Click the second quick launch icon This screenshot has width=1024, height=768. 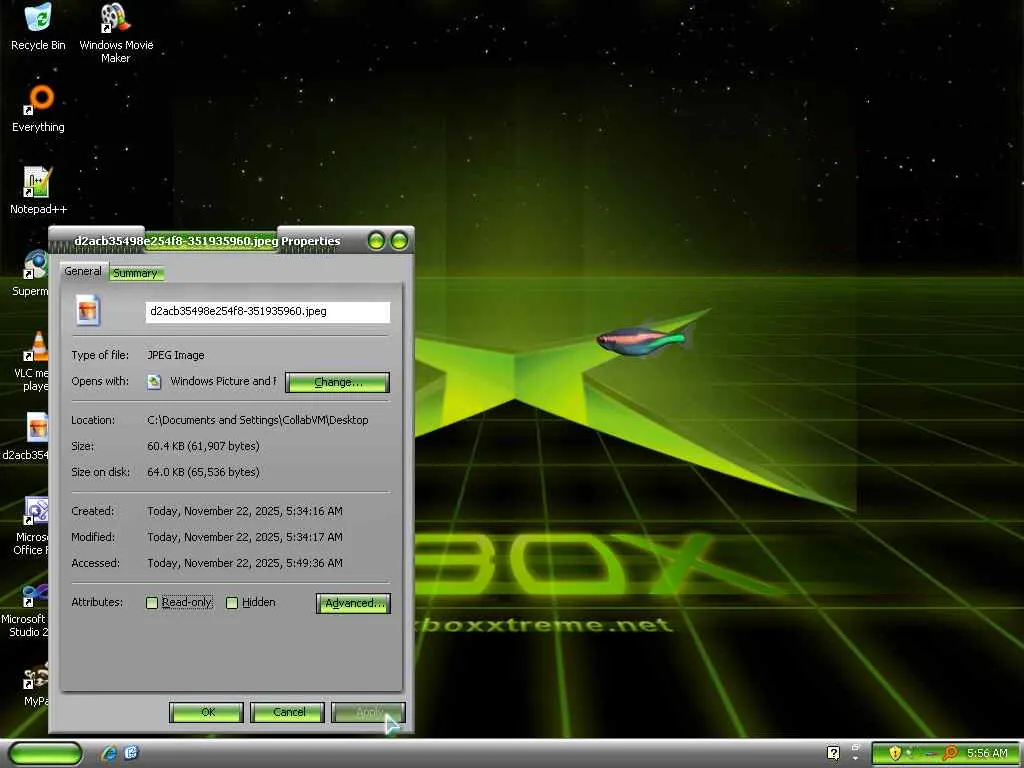pyautogui.click(x=131, y=753)
